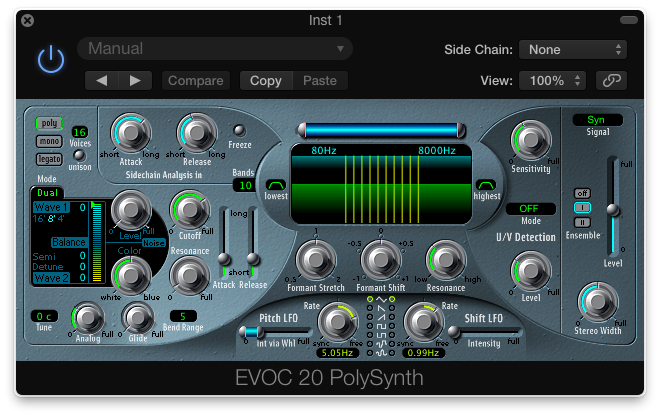Click the Noise label button
The width and height of the screenshot is (660, 417).
pyautogui.click(x=154, y=243)
